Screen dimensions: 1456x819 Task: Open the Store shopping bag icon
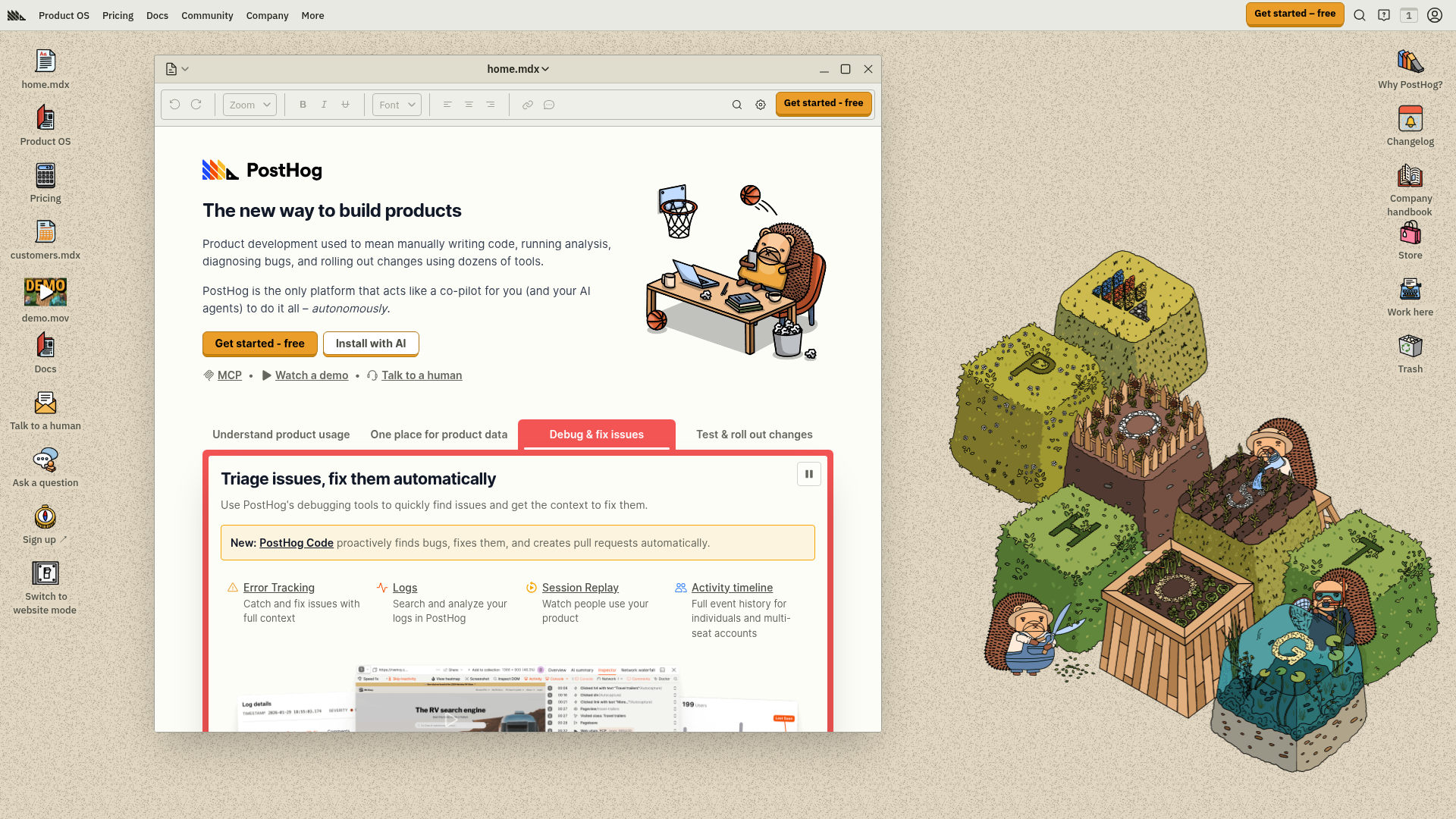[x=1410, y=240]
